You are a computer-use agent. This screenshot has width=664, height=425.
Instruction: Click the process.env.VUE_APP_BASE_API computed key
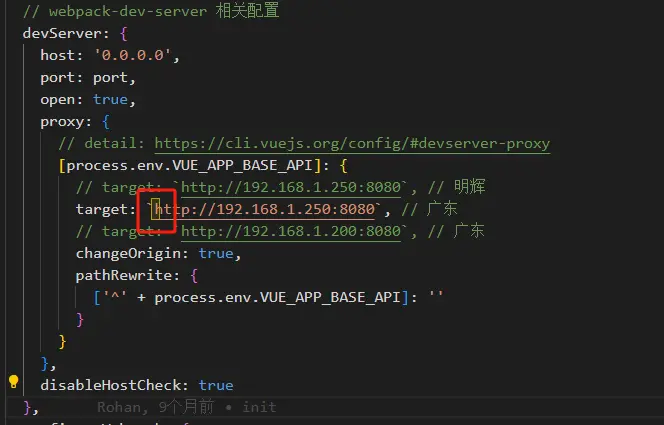[x=190, y=166]
